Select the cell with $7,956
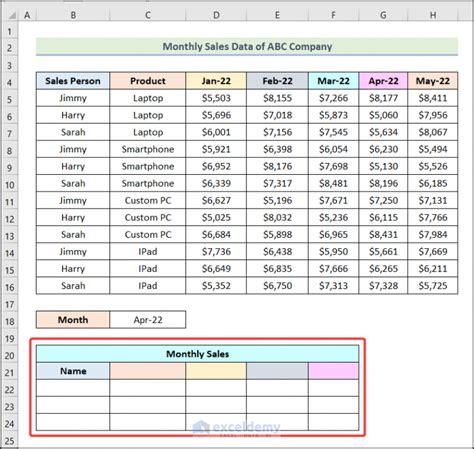 433,115
